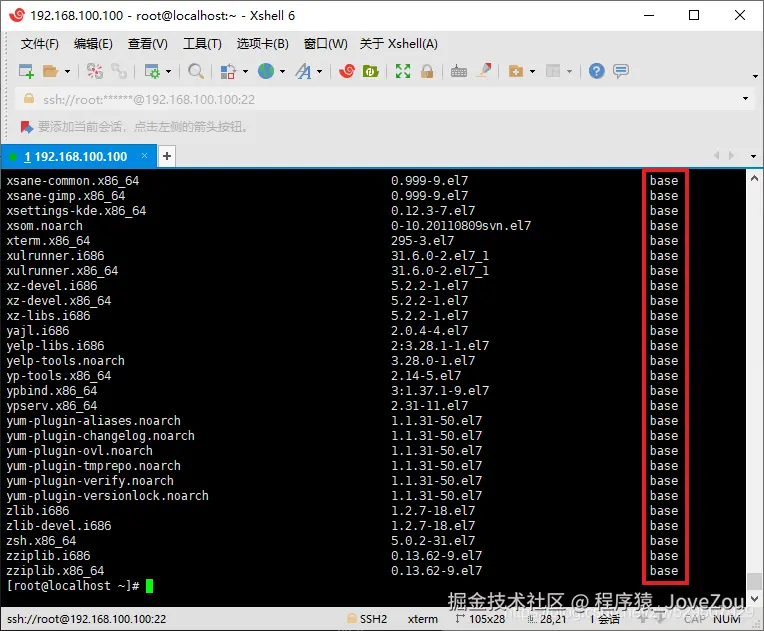Open session Properties gear icon
The width and height of the screenshot is (764, 631).
pyautogui.click(x=152, y=71)
